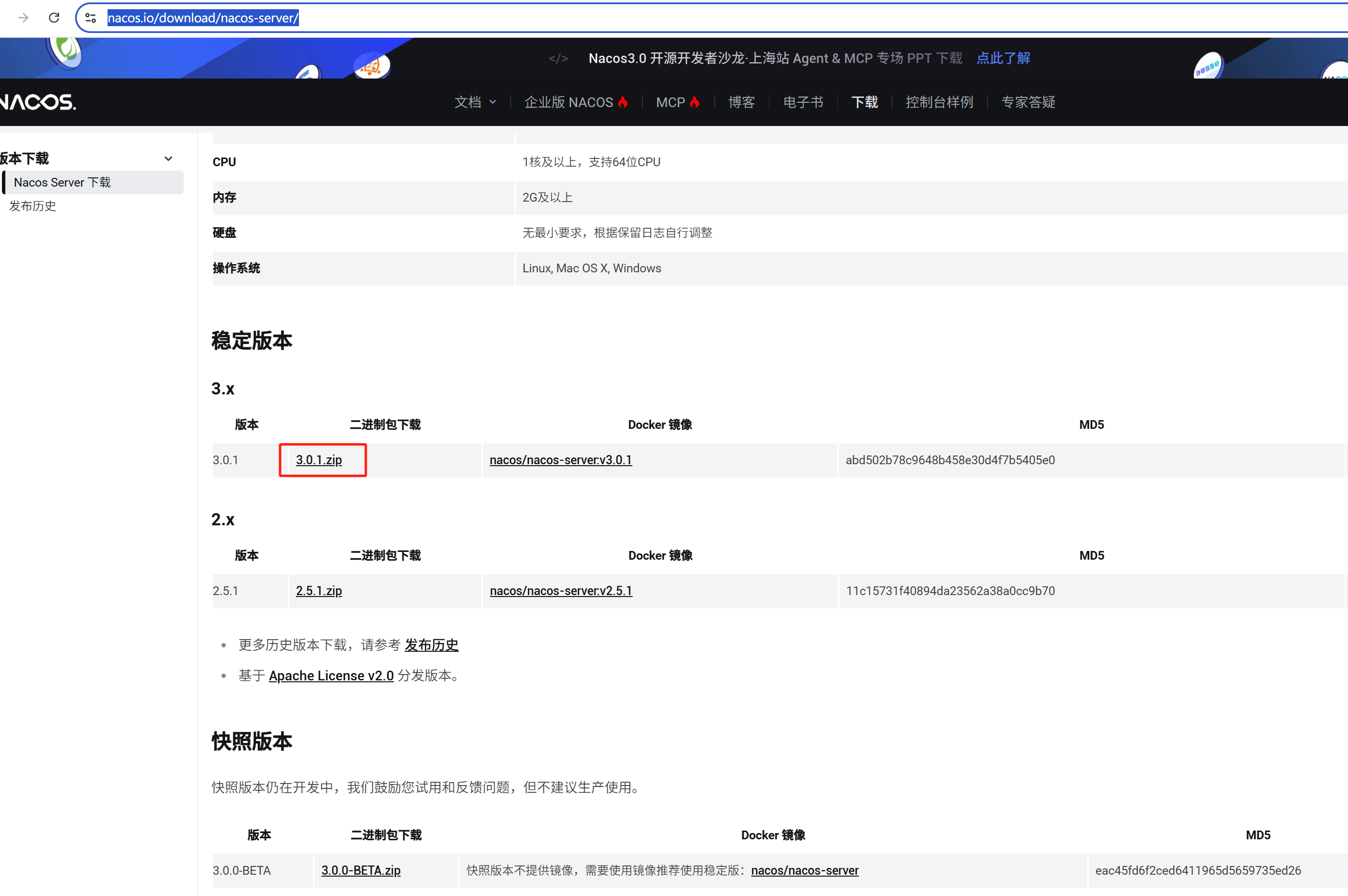Click the flame icon beside MCP
Screen dimensions: 1348x896
pyautogui.click(x=694, y=102)
